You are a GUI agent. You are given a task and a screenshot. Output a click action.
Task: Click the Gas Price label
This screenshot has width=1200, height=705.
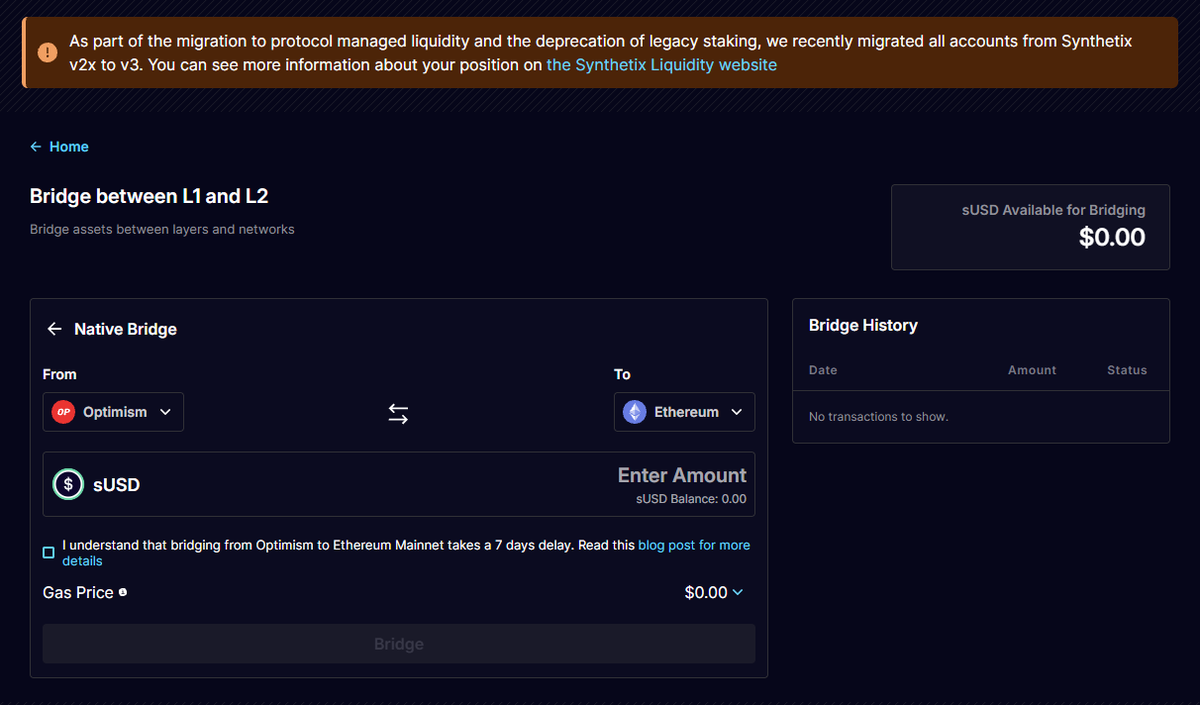[78, 592]
